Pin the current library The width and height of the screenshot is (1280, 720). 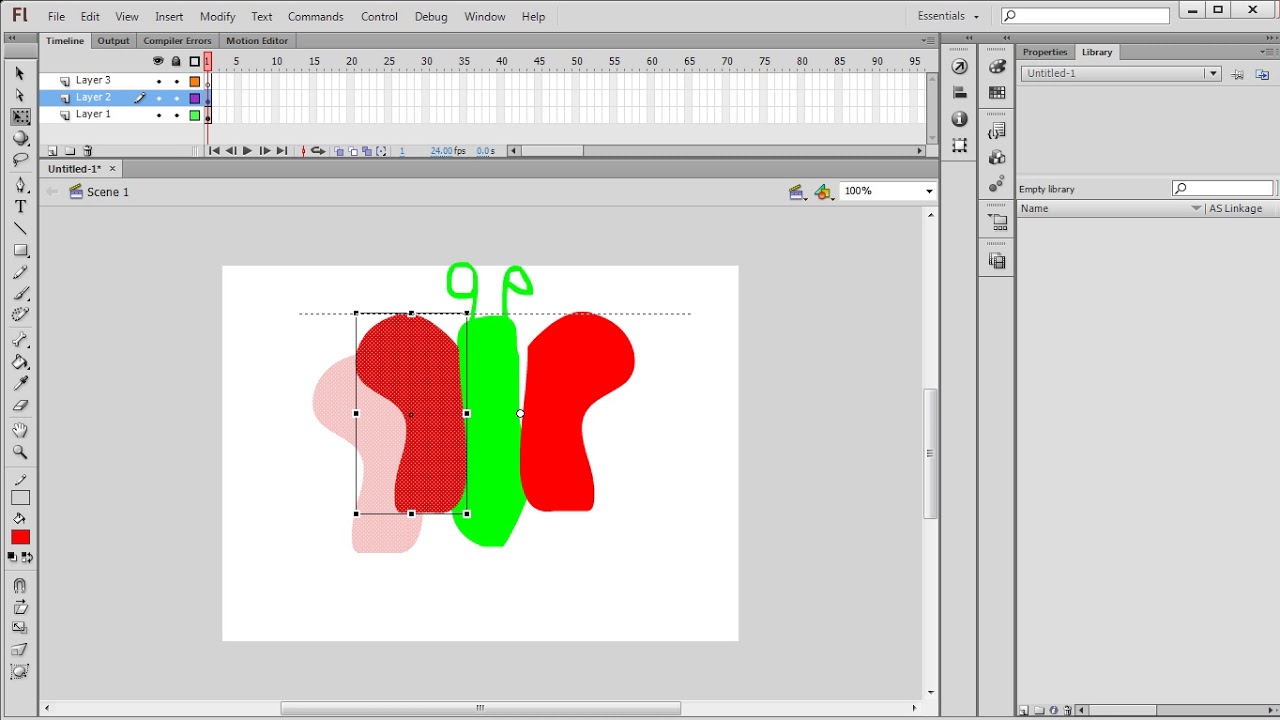[1238, 74]
